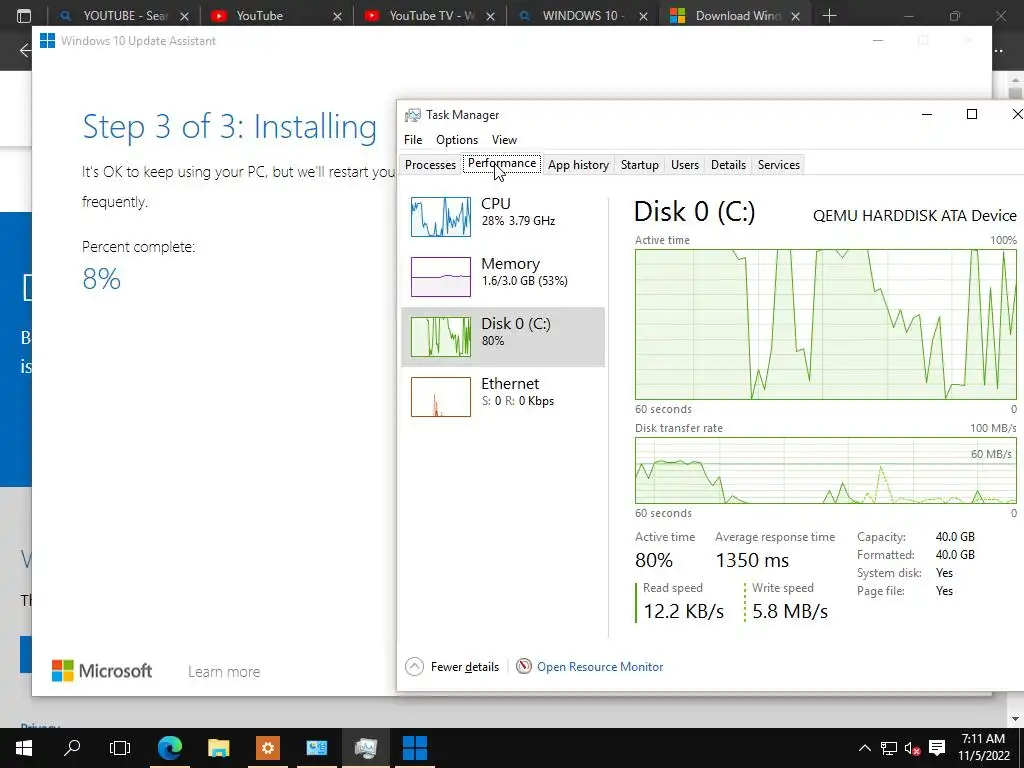This screenshot has width=1024, height=768.
Task: Open the Task Manager File menu
Action: click(413, 140)
